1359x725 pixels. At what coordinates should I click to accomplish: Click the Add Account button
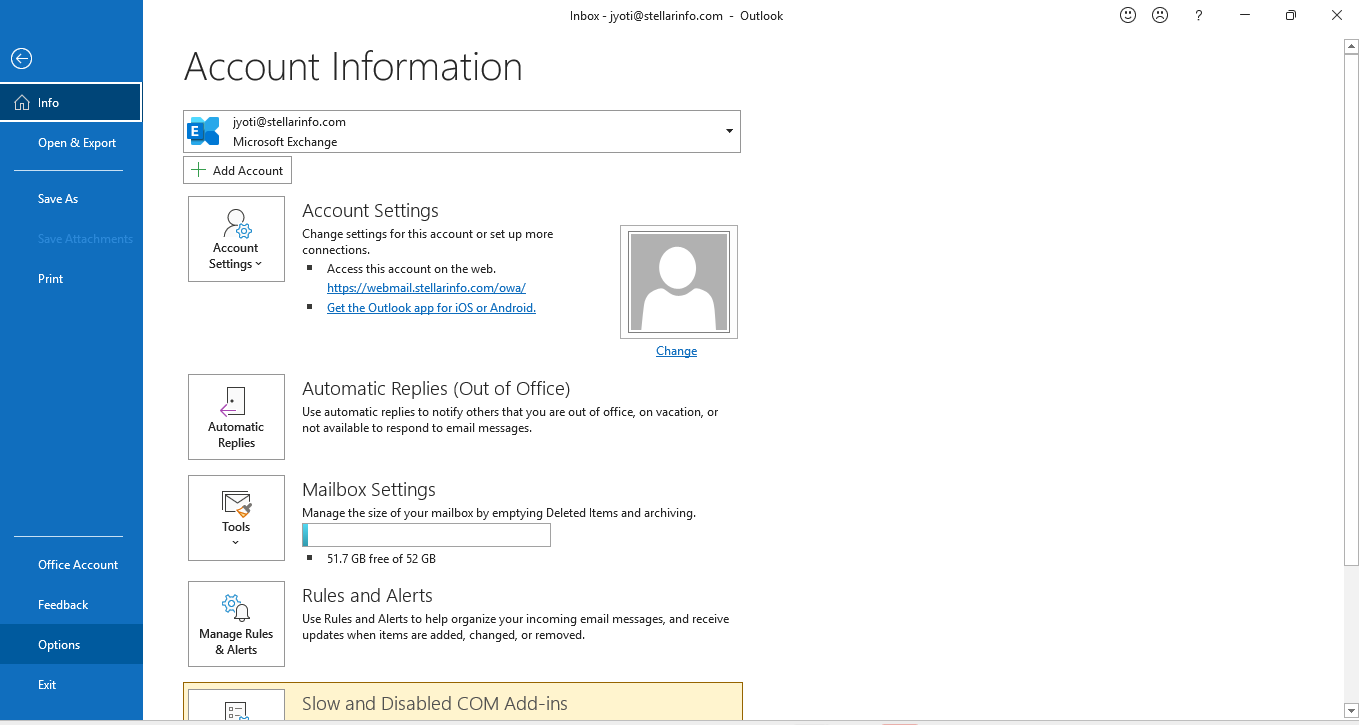pyautogui.click(x=237, y=170)
